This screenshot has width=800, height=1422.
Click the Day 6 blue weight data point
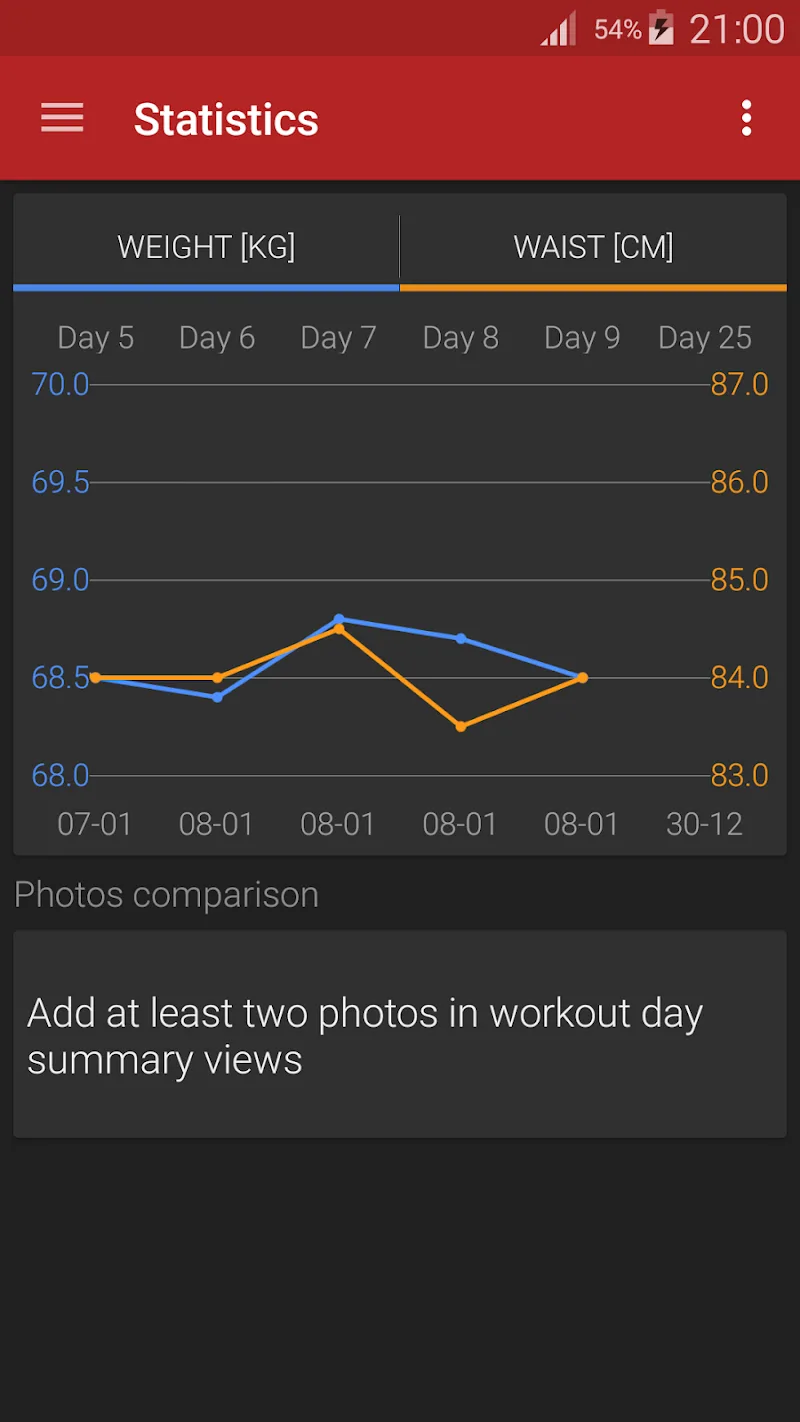point(217,697)
